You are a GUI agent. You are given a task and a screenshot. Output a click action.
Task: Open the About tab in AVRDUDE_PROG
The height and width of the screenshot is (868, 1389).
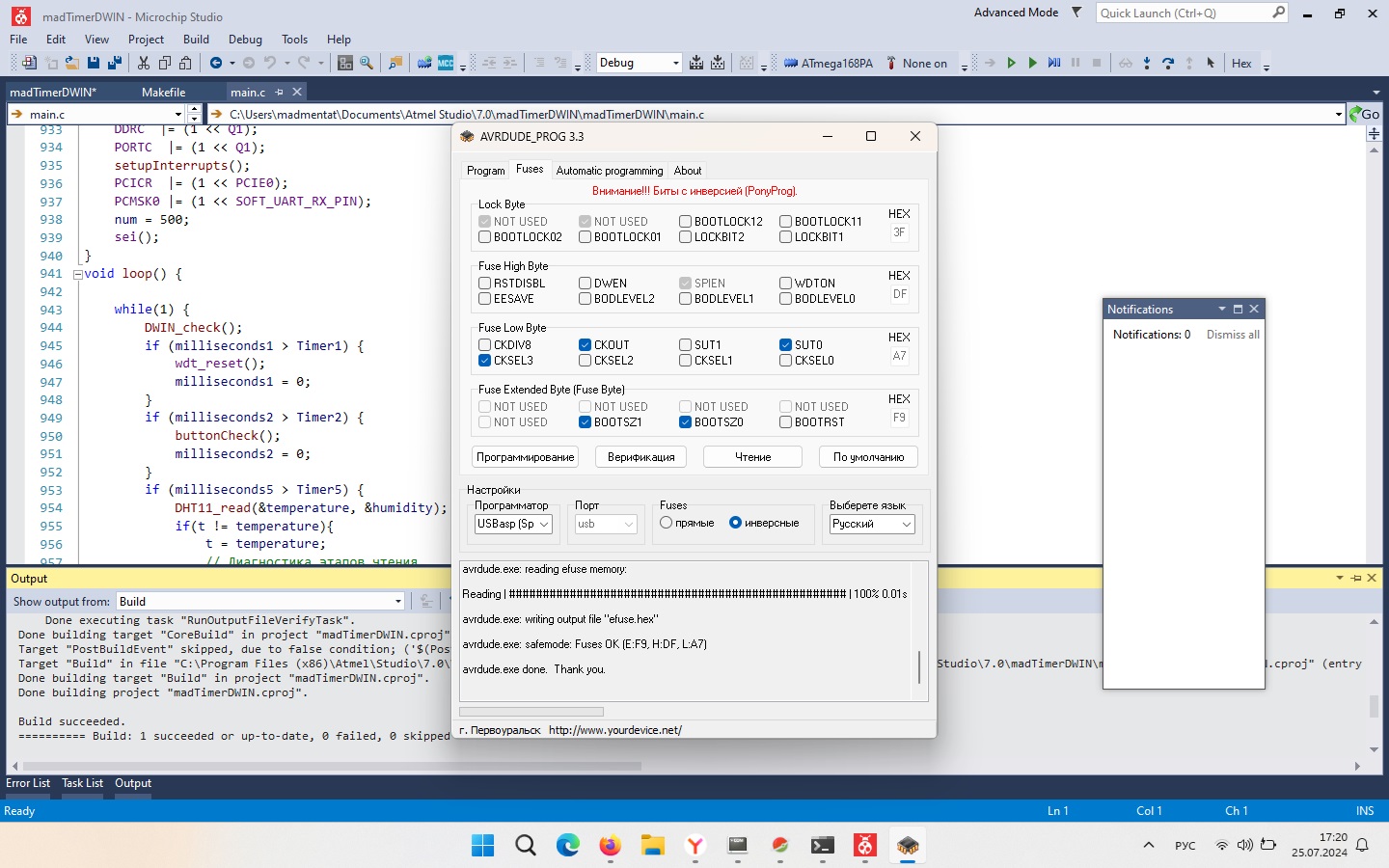point(688,171)
